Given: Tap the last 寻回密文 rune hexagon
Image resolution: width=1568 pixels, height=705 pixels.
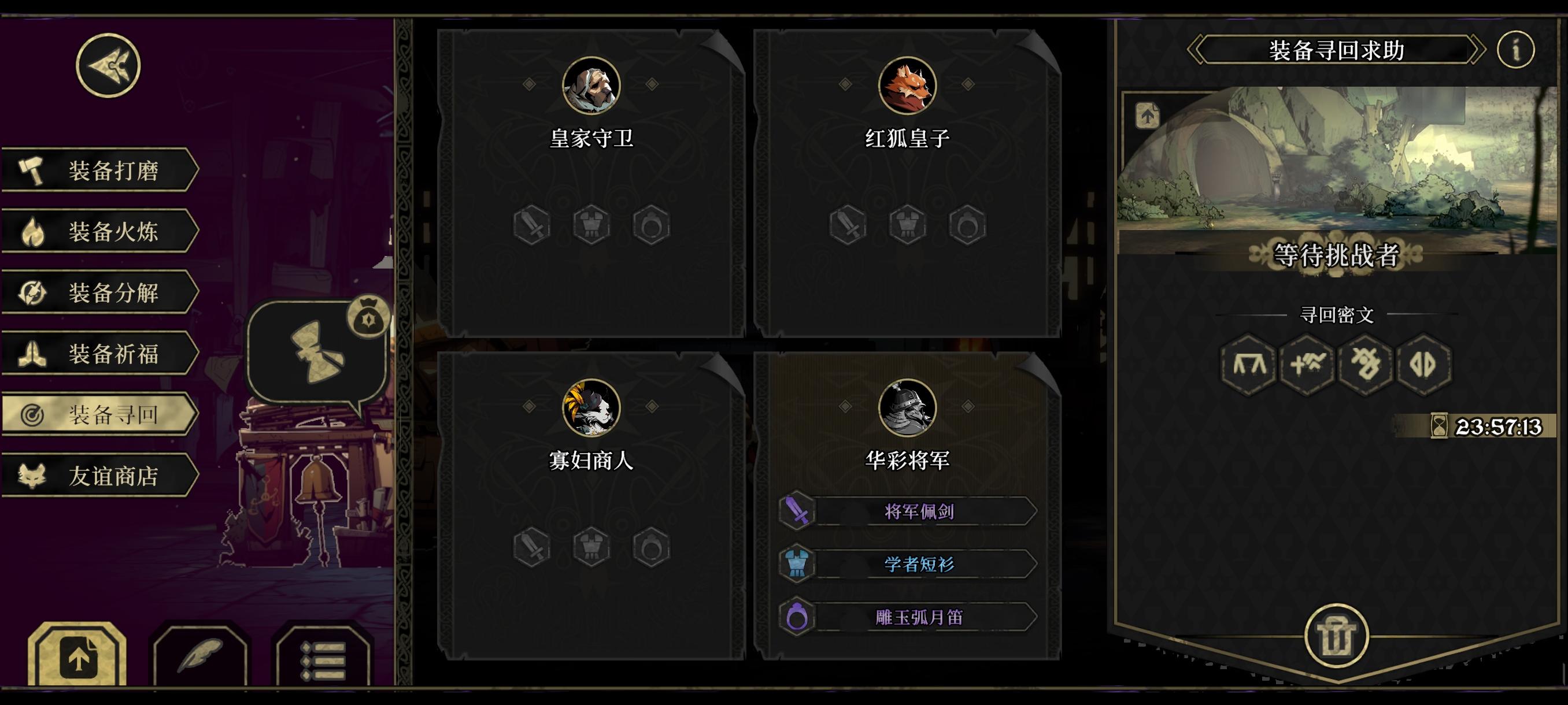Looking at the screenshot, I should 1423,365.
